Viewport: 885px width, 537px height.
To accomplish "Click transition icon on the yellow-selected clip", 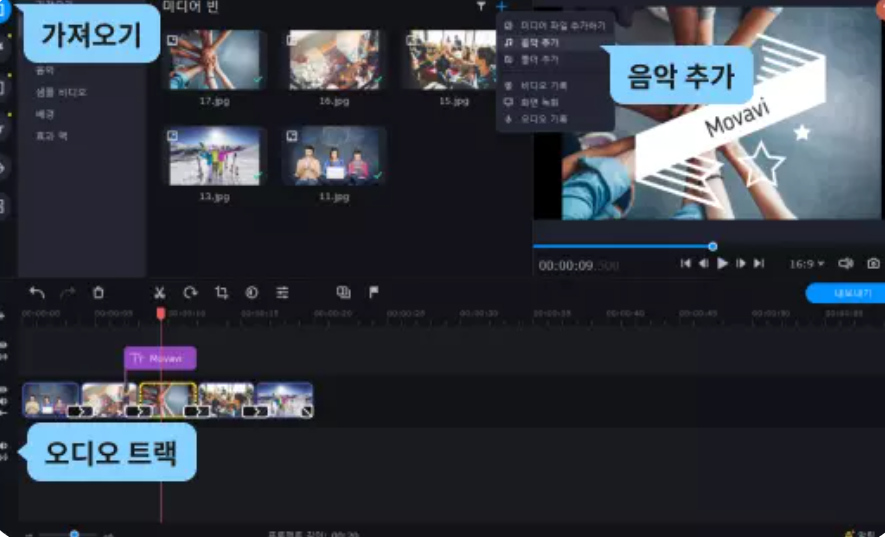I will click(x=197, y=411).
